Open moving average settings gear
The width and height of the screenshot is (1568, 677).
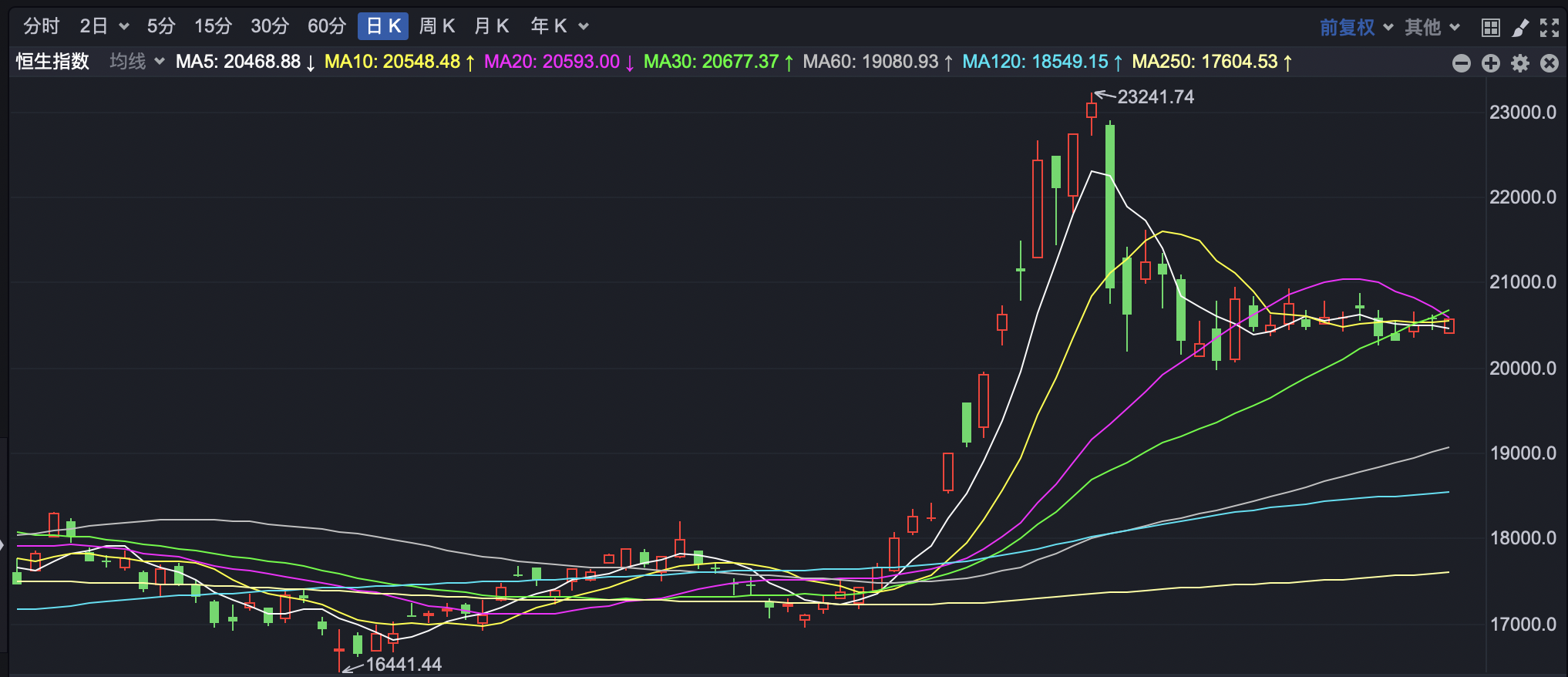coord(1520,63)
